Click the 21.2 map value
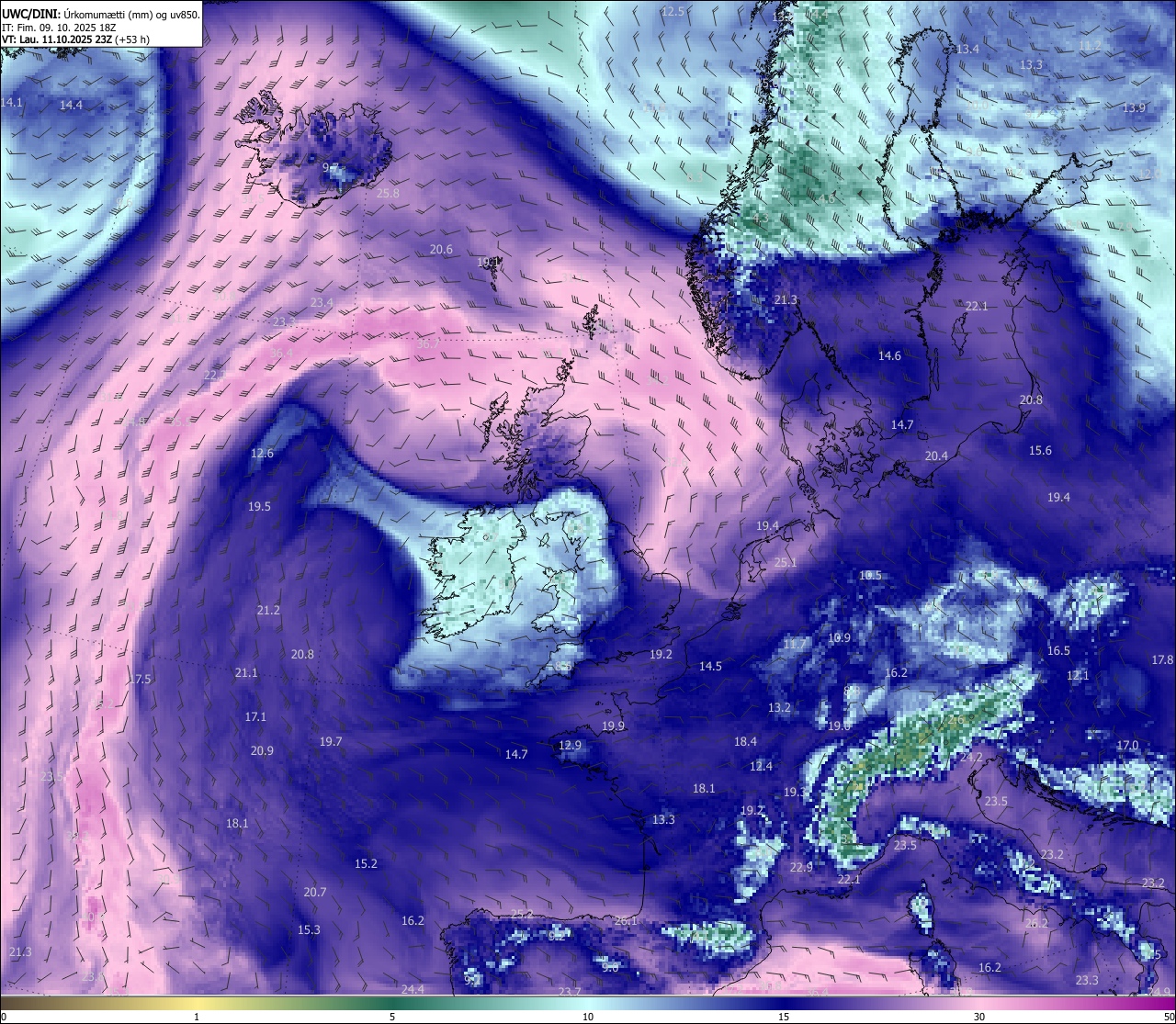Viewport: 1176px width, 1024px height. [268, 611]
